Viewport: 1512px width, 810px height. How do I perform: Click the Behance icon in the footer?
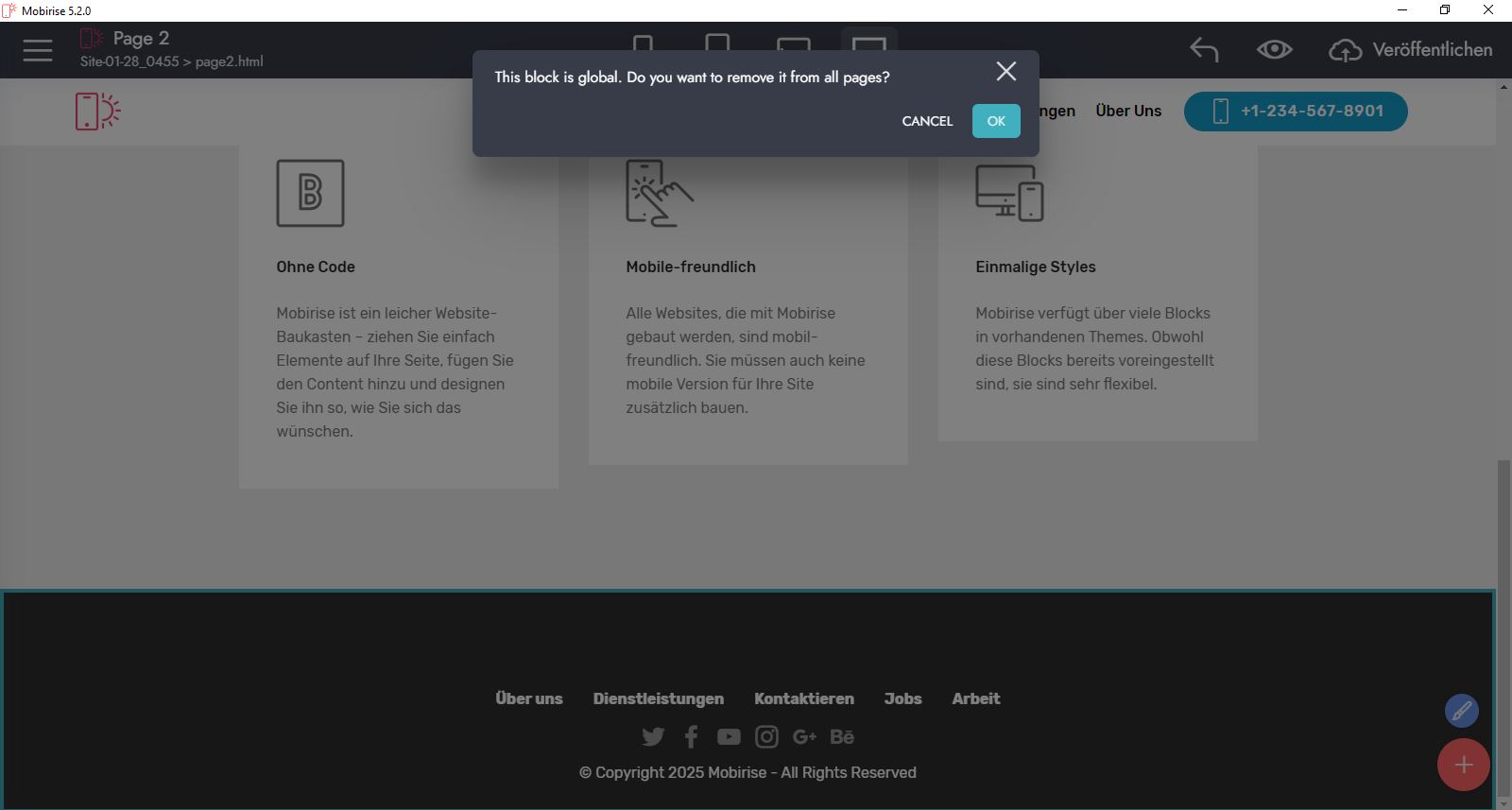click(x=842, y=736)
